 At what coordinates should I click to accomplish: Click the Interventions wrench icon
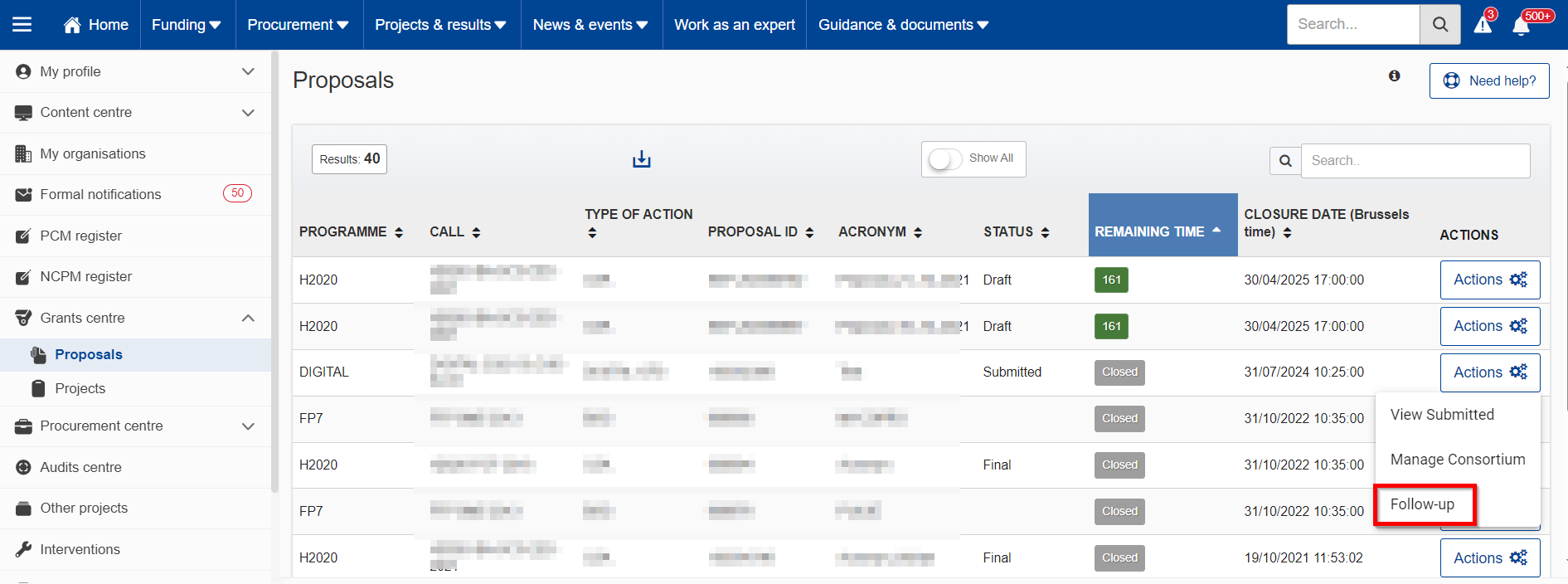23,549
